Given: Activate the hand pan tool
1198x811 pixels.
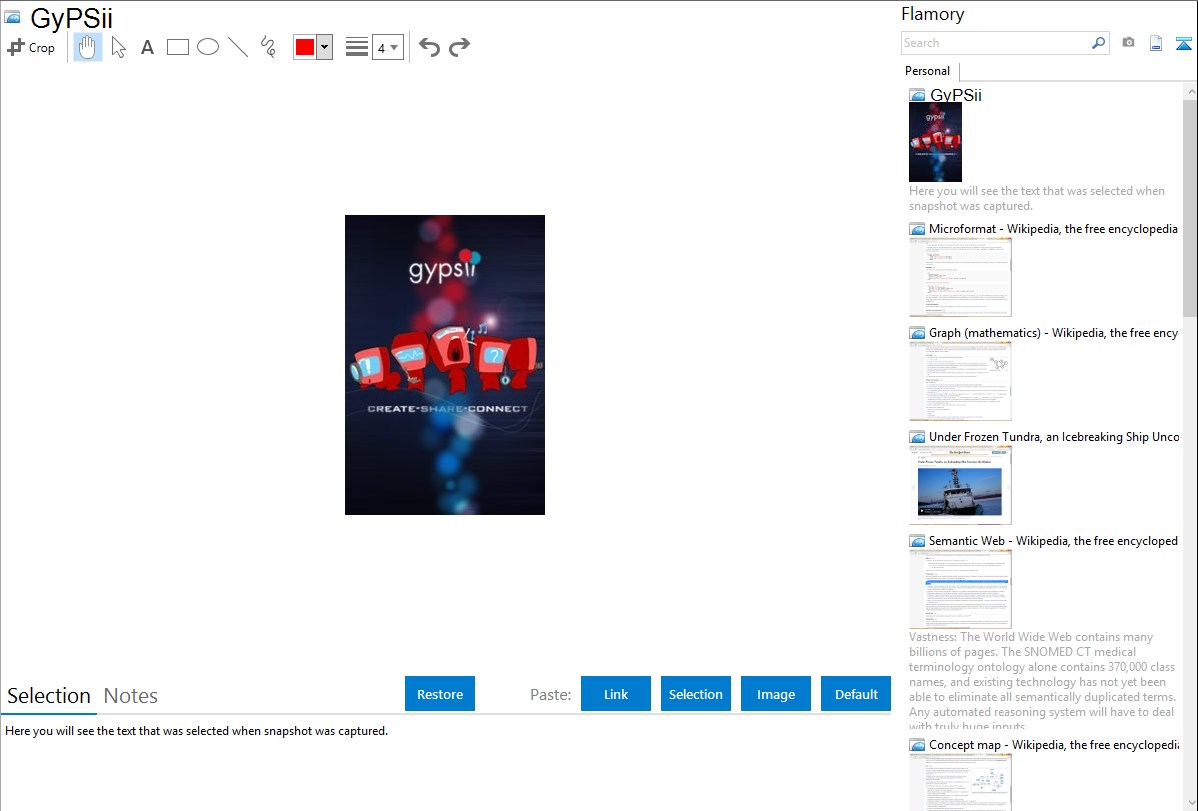Looking at the screenshot, I should point(87,47).
